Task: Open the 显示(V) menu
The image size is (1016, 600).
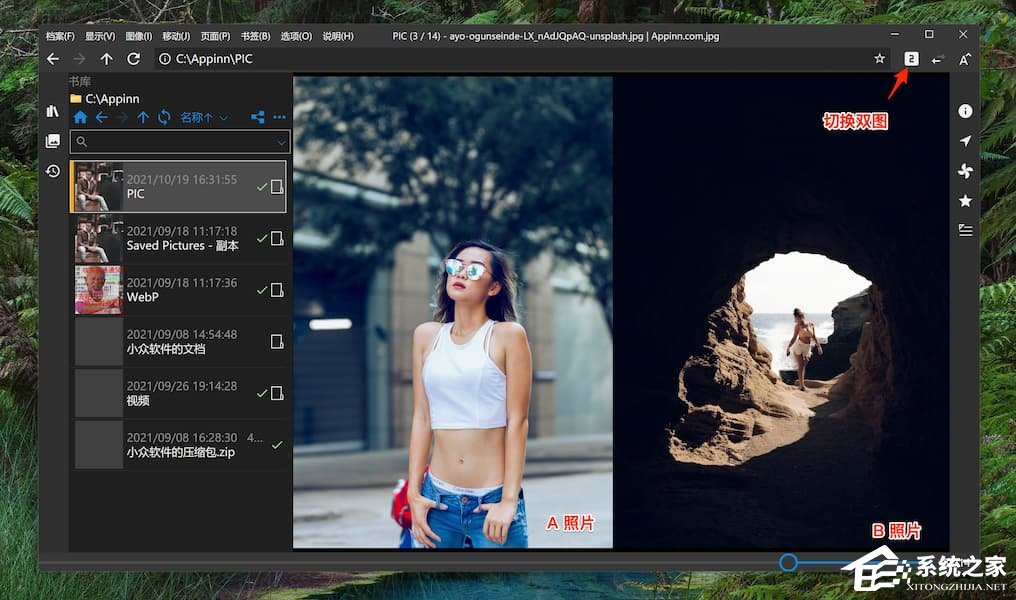Action: pyautogui.click(x=99, y=36)
